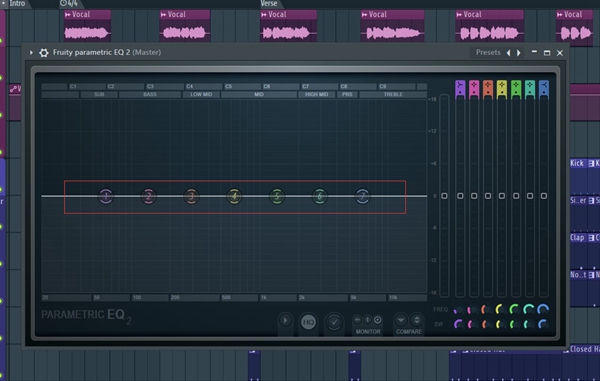600x381 pixels.
Task: Click the band 7 blue BW knob
Action: click(543, 324)
